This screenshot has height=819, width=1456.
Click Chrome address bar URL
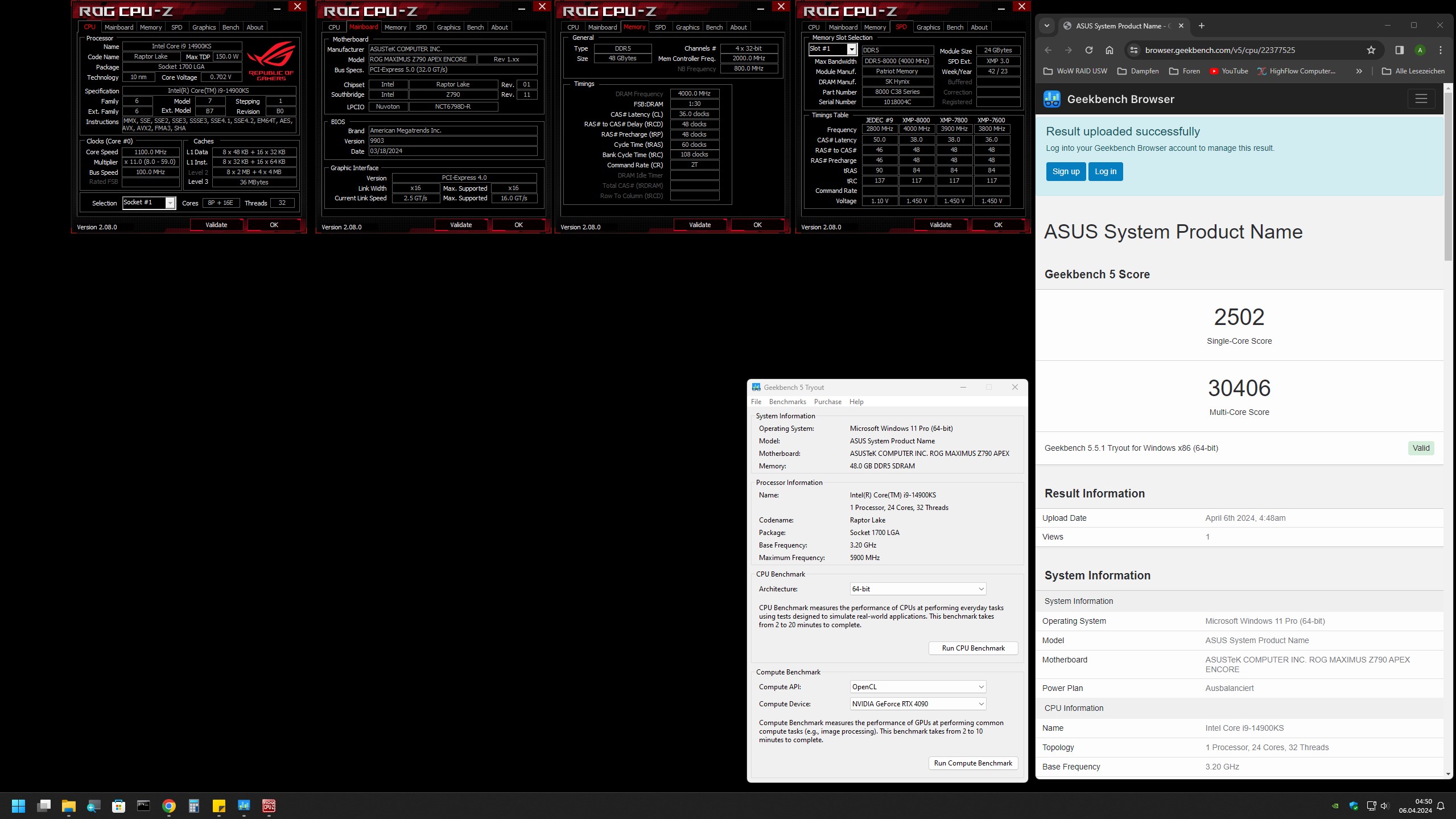tap(1220, 50)
